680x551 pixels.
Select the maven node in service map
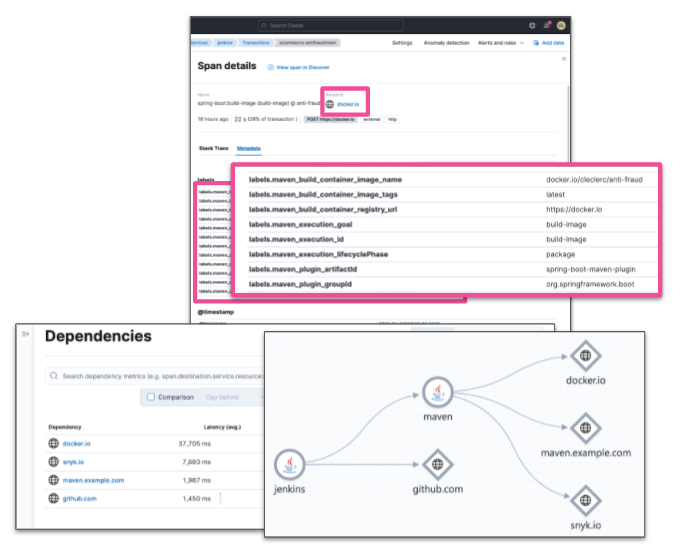coord(437,393)
